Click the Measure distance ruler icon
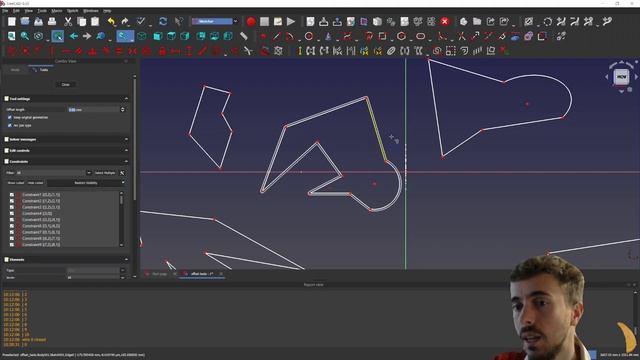This screenshot has width=640, height=360. click(x=244, y=36)
